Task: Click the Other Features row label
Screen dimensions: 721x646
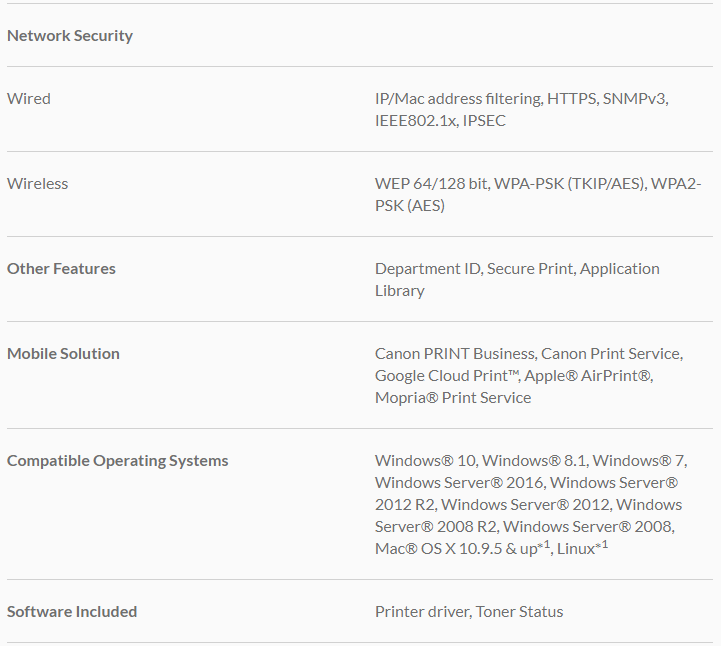Action: (61, 269)
